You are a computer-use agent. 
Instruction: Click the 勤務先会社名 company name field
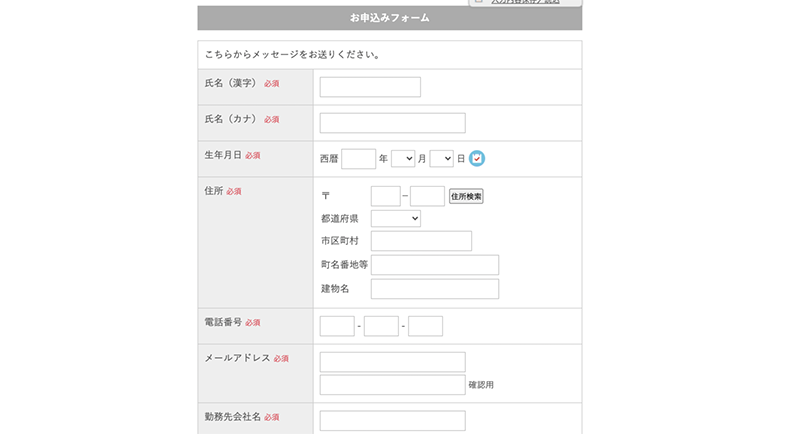pos(392,420)
